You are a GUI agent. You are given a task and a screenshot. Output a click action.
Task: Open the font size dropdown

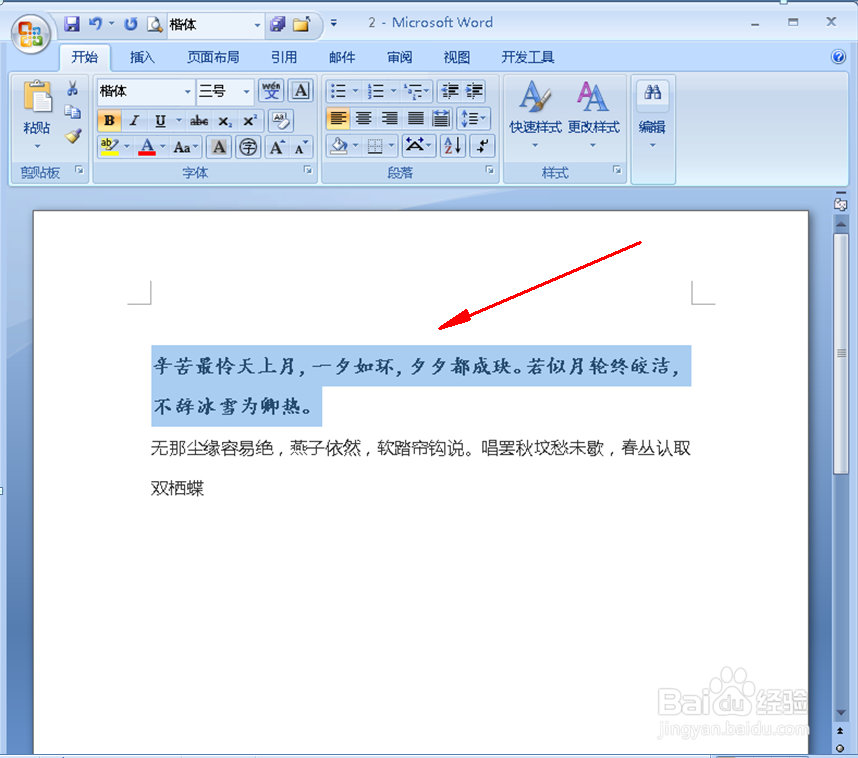[247, 91]
